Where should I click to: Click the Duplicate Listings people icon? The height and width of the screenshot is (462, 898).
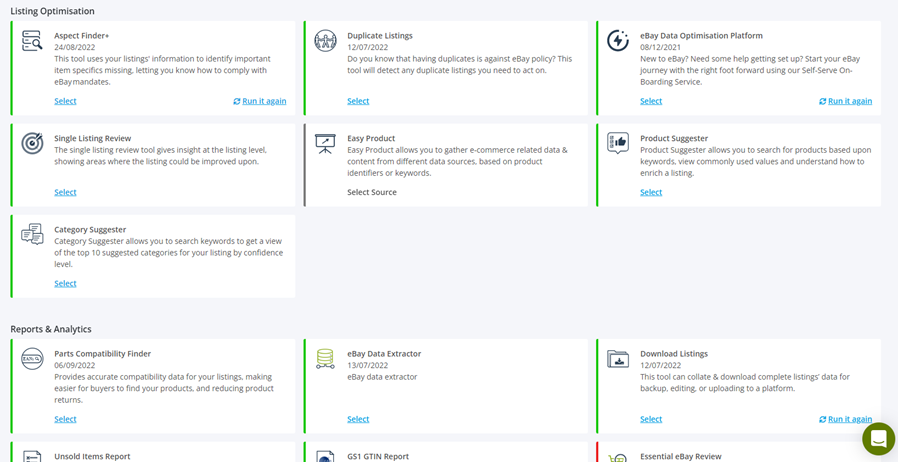[x=325, y=41]
